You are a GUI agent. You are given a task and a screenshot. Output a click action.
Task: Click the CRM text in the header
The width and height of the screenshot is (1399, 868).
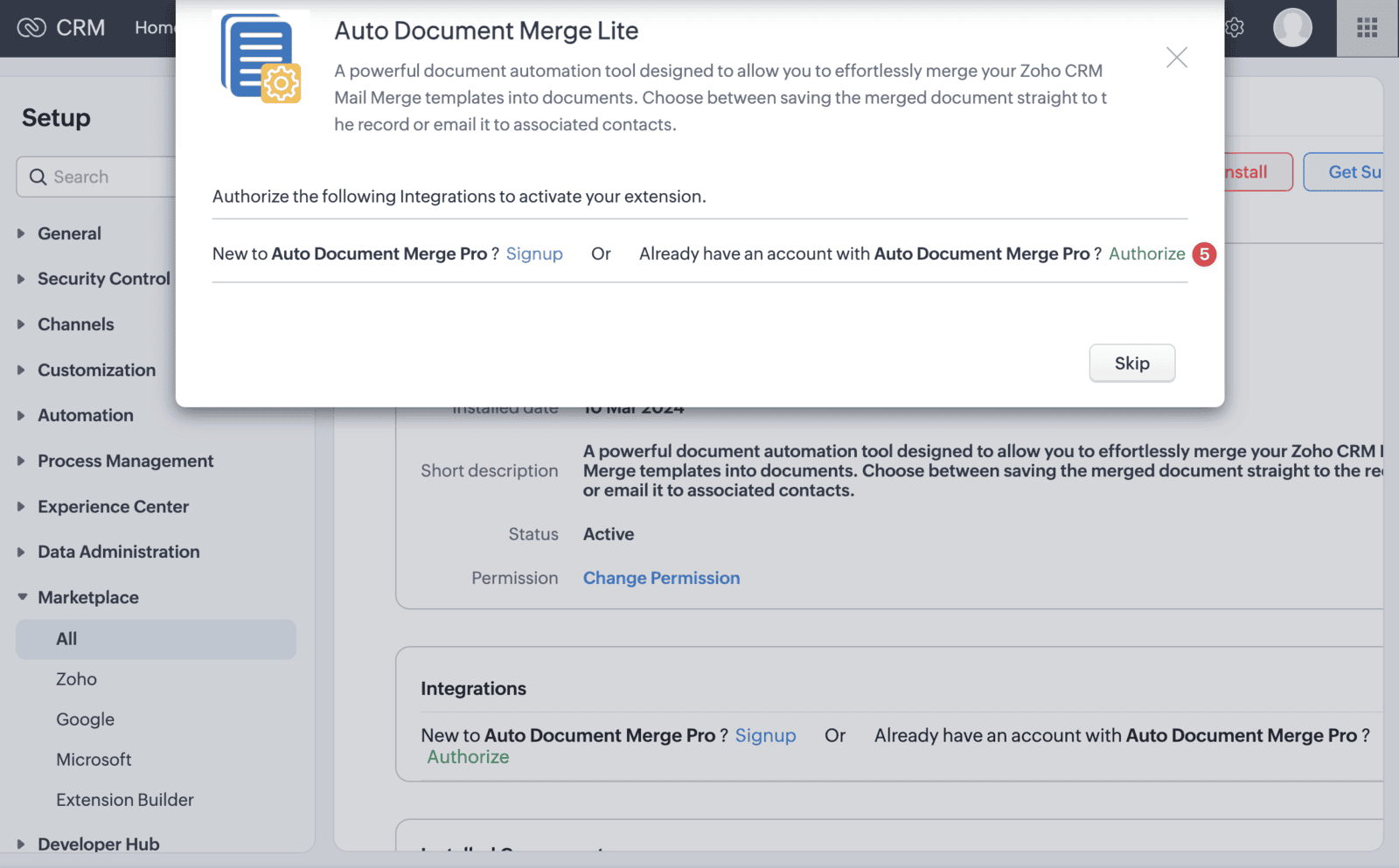click(80, 28)
